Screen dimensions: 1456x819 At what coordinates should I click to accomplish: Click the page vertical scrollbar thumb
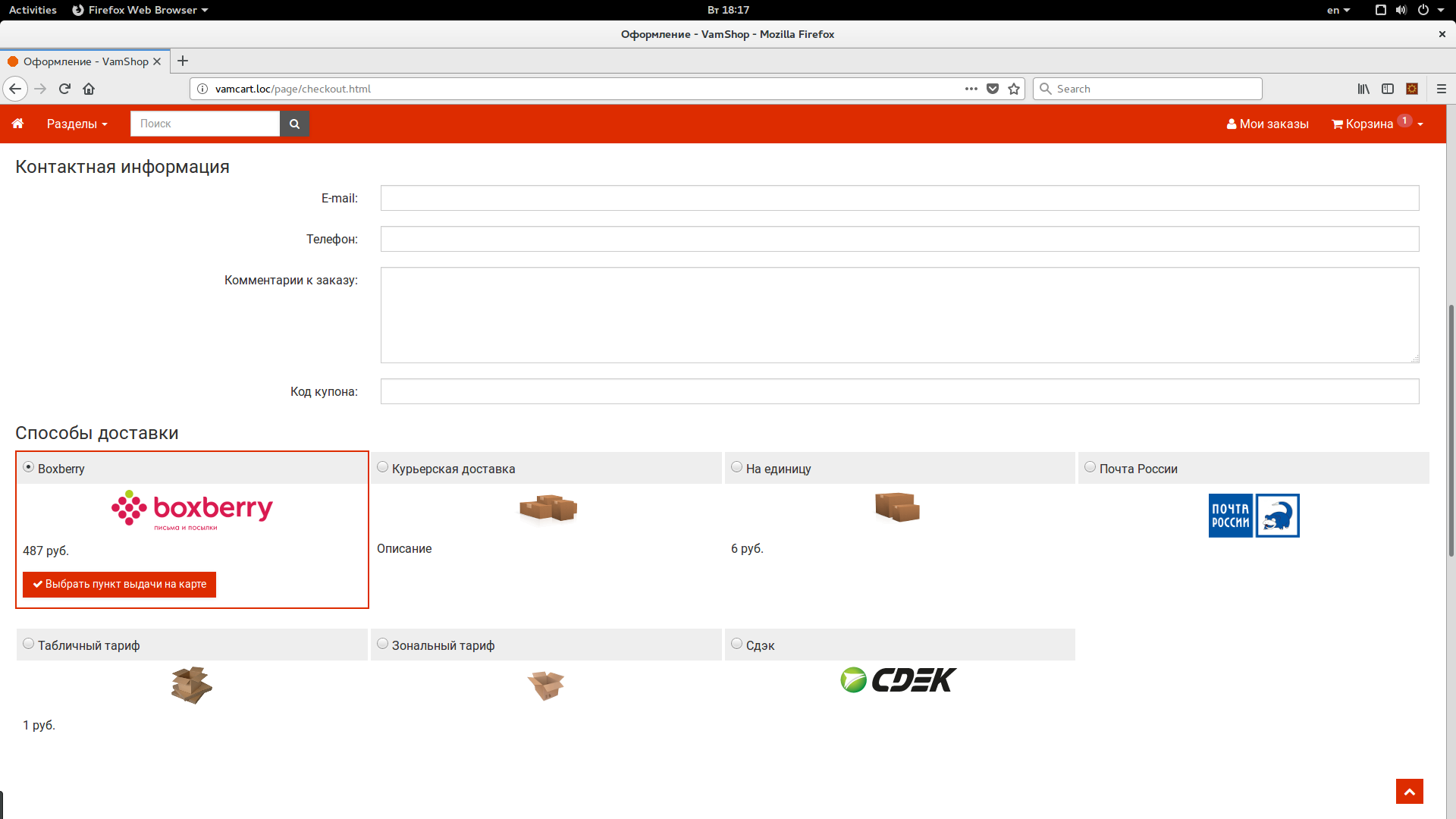pyautogui.click(x=1451, y=430)
